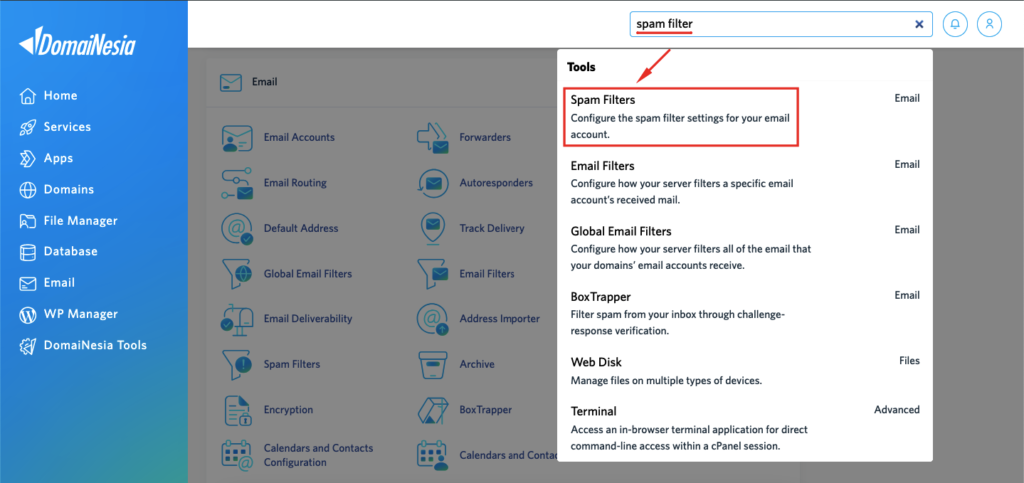Go to Apps in the sidebar
The height and width of the screenshot is (483, 1024).
point(59,159)
